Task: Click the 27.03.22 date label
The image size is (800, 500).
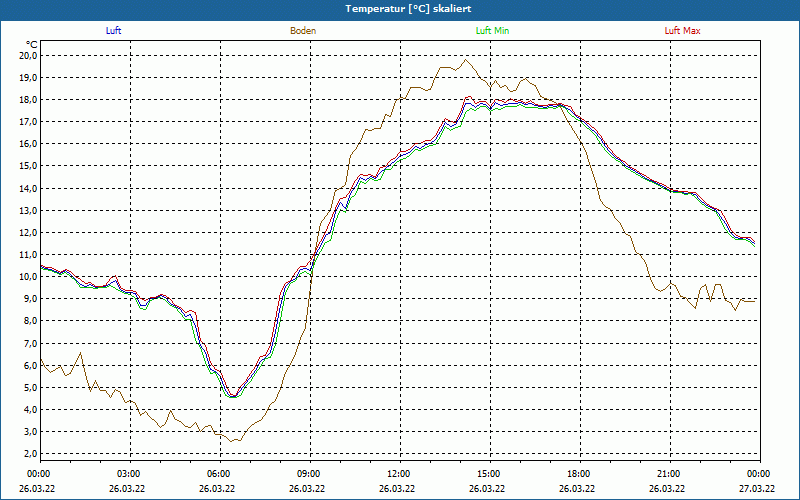Action: (757, 488)
